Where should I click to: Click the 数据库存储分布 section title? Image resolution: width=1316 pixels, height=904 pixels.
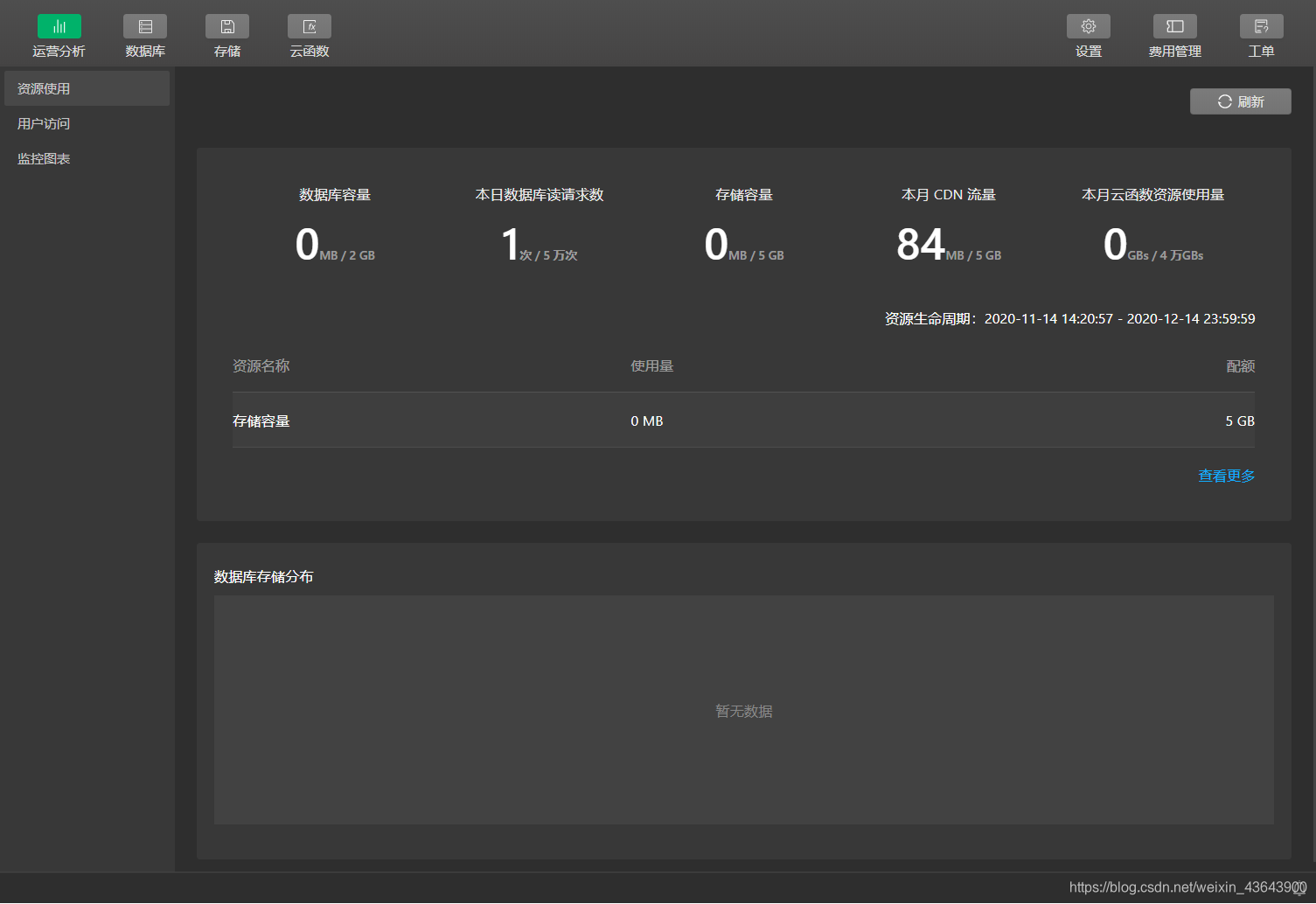[263, 577]
